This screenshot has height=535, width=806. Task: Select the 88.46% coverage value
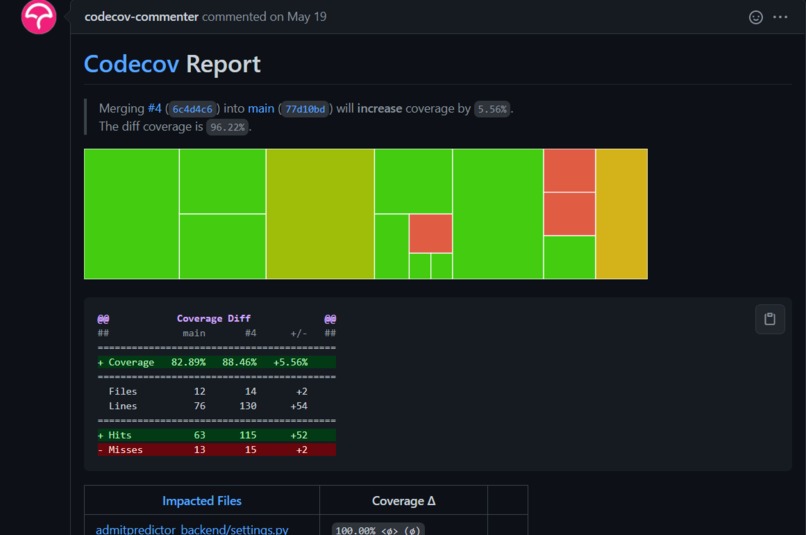click(239, 362)
